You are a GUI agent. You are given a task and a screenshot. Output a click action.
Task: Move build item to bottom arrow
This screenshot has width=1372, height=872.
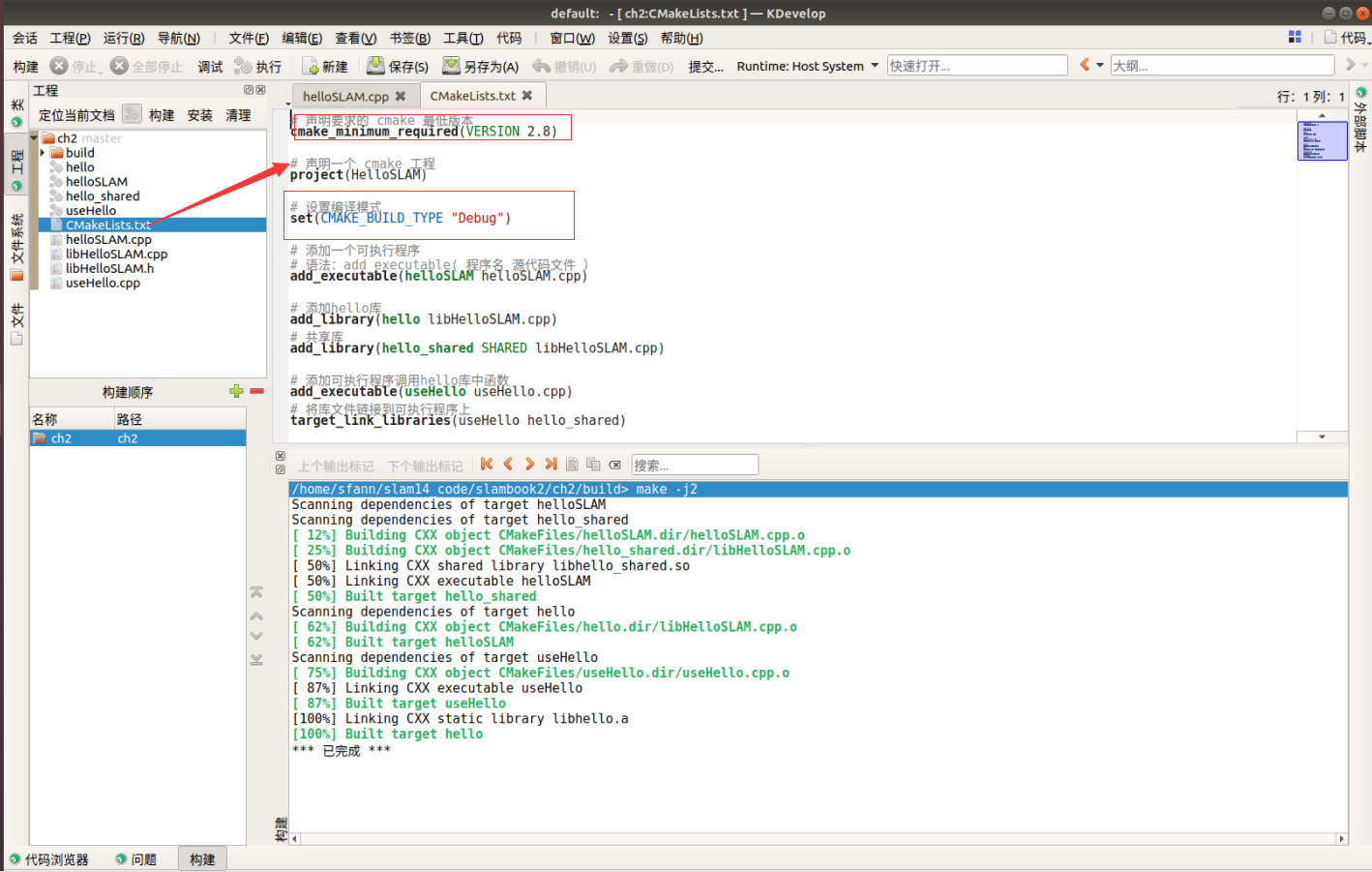click(256, 659)
